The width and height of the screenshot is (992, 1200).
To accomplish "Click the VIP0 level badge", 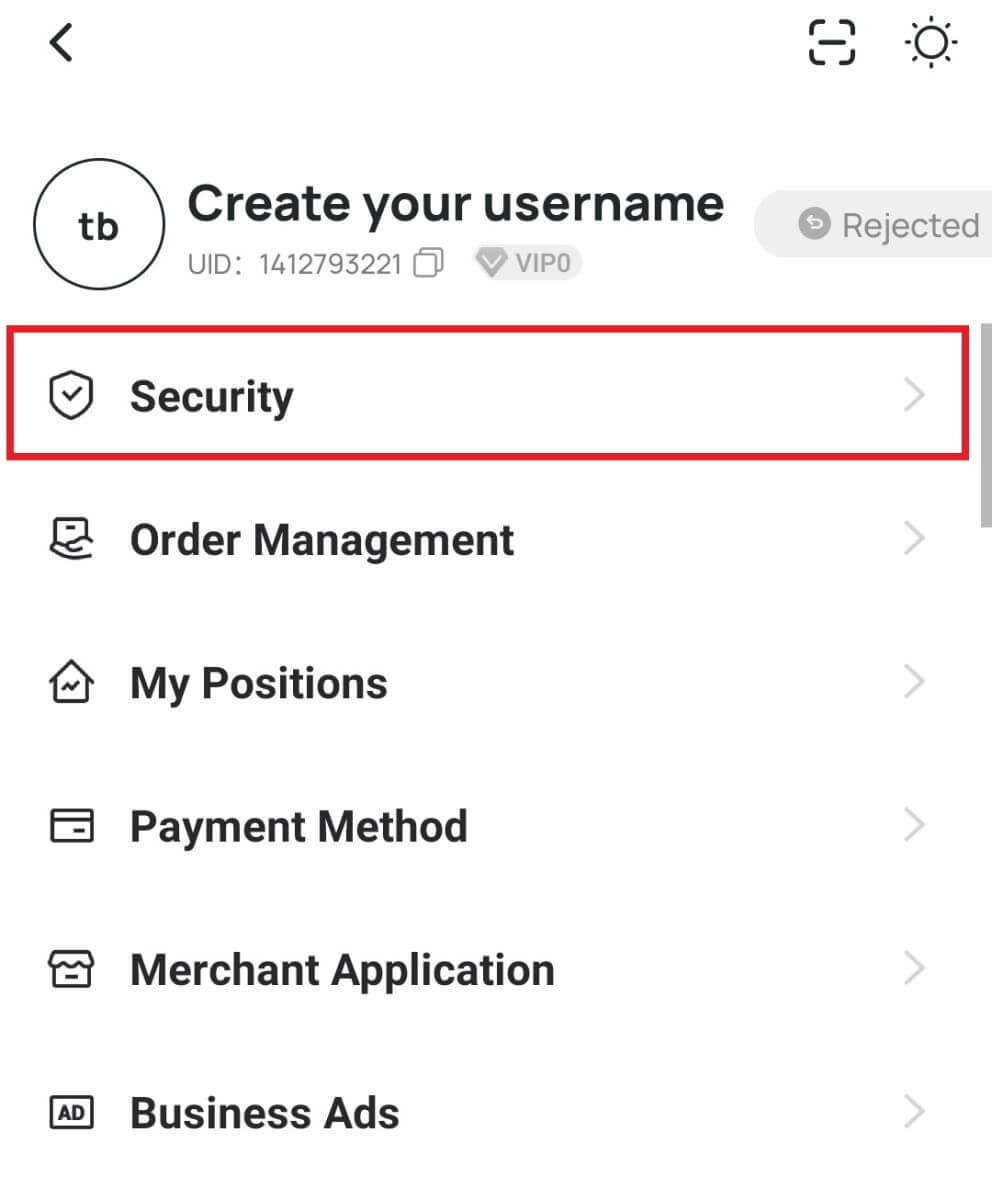I will click(527, 263).
